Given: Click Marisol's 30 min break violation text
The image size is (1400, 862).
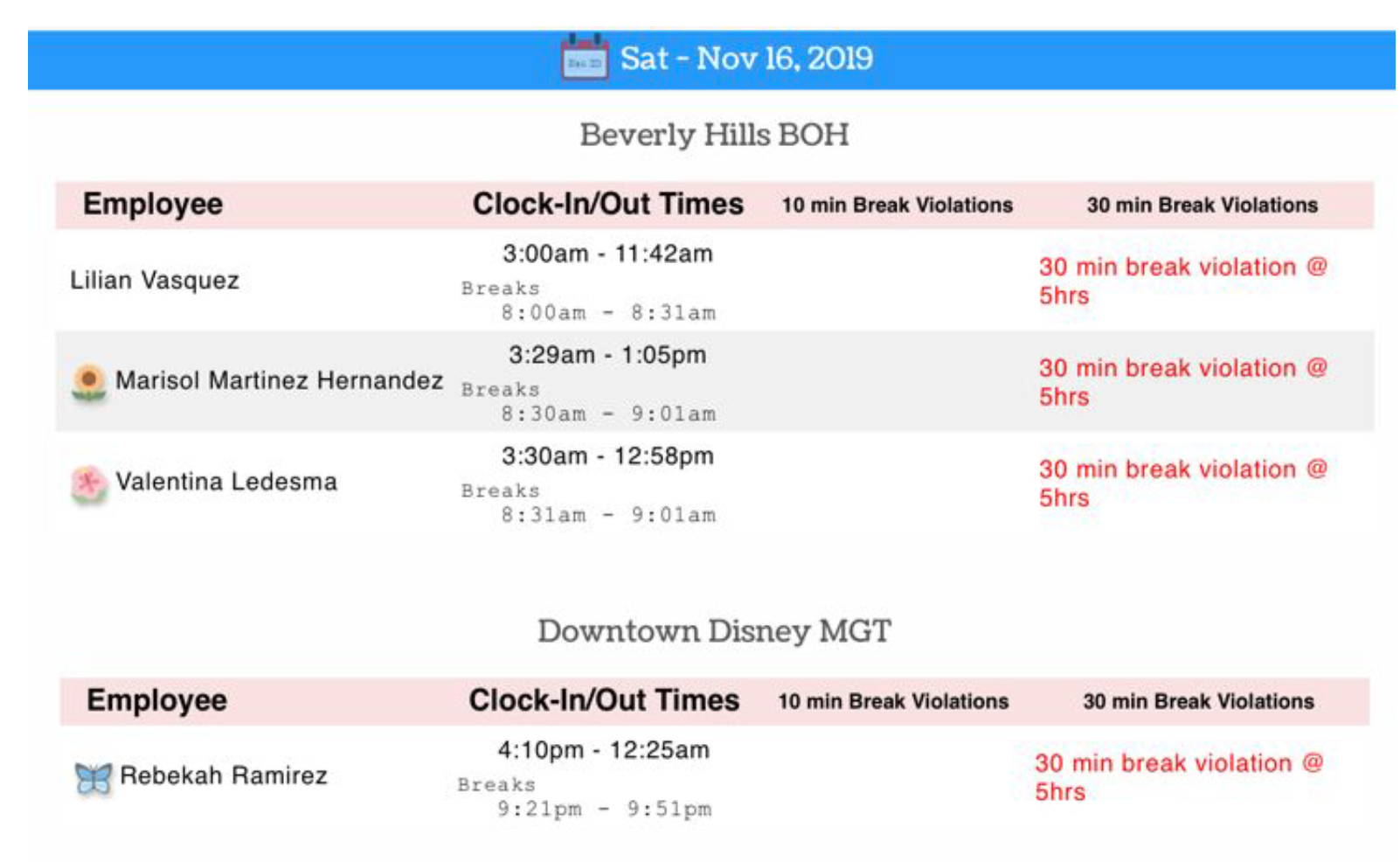Looking at the screenshot, I should coord(1182,382).
